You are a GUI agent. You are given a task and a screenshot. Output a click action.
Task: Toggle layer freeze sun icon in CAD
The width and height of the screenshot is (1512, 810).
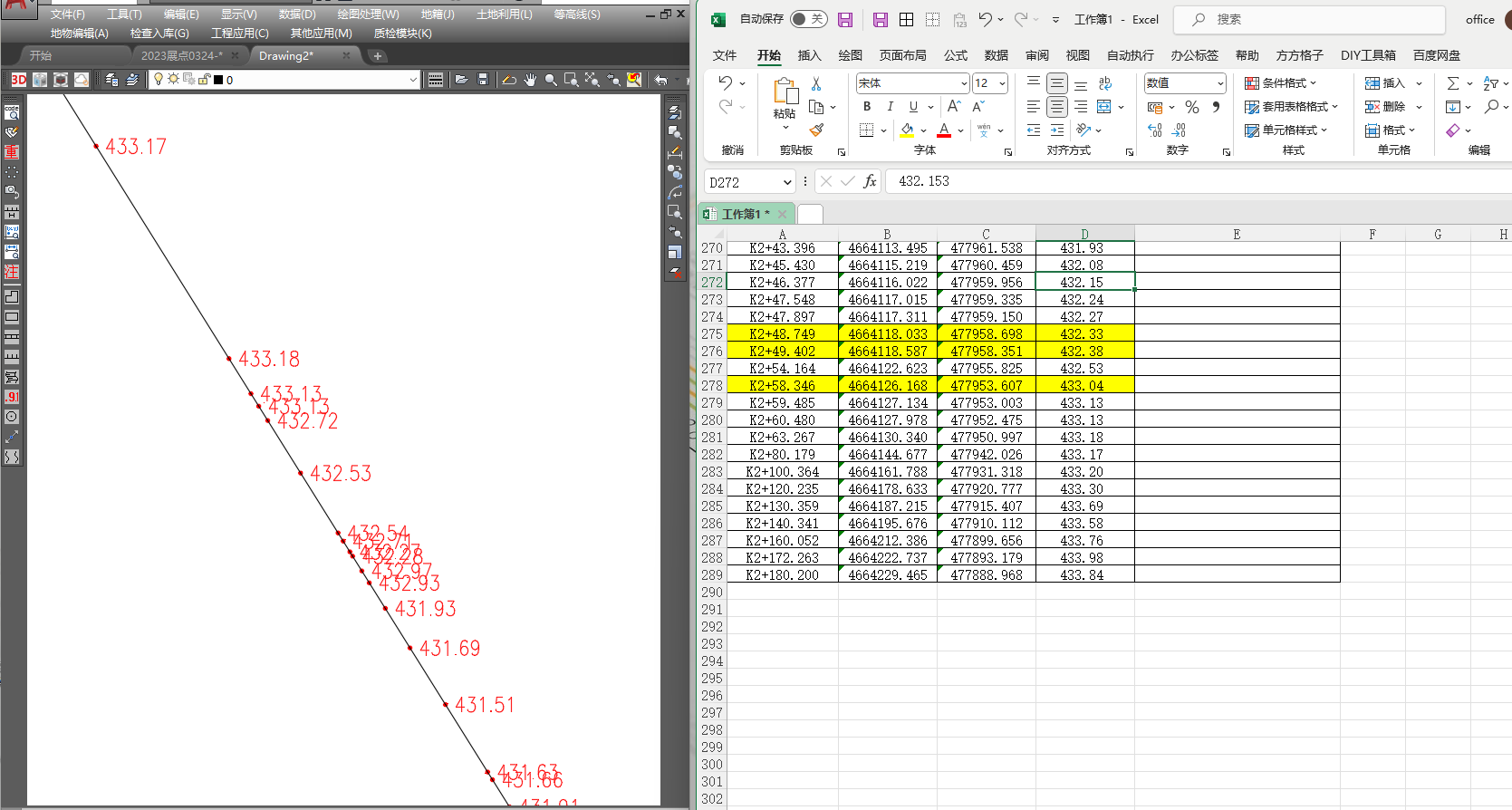point(173,80)
